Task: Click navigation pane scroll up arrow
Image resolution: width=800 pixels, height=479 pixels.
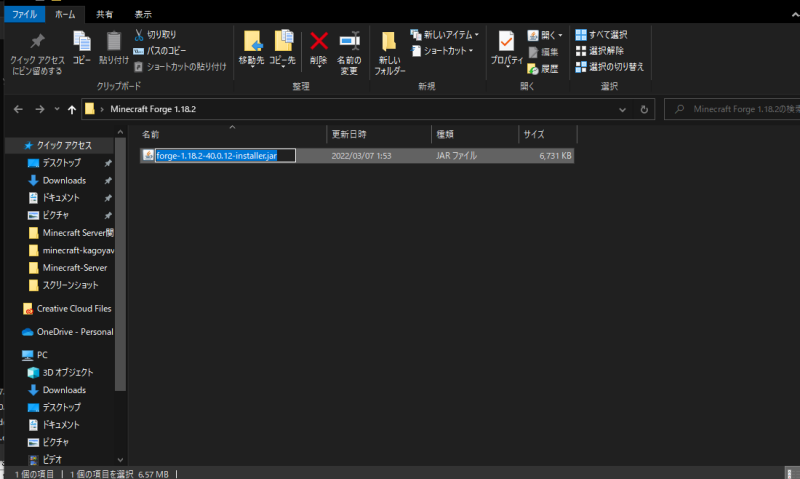Action: (x=120, y=132)
